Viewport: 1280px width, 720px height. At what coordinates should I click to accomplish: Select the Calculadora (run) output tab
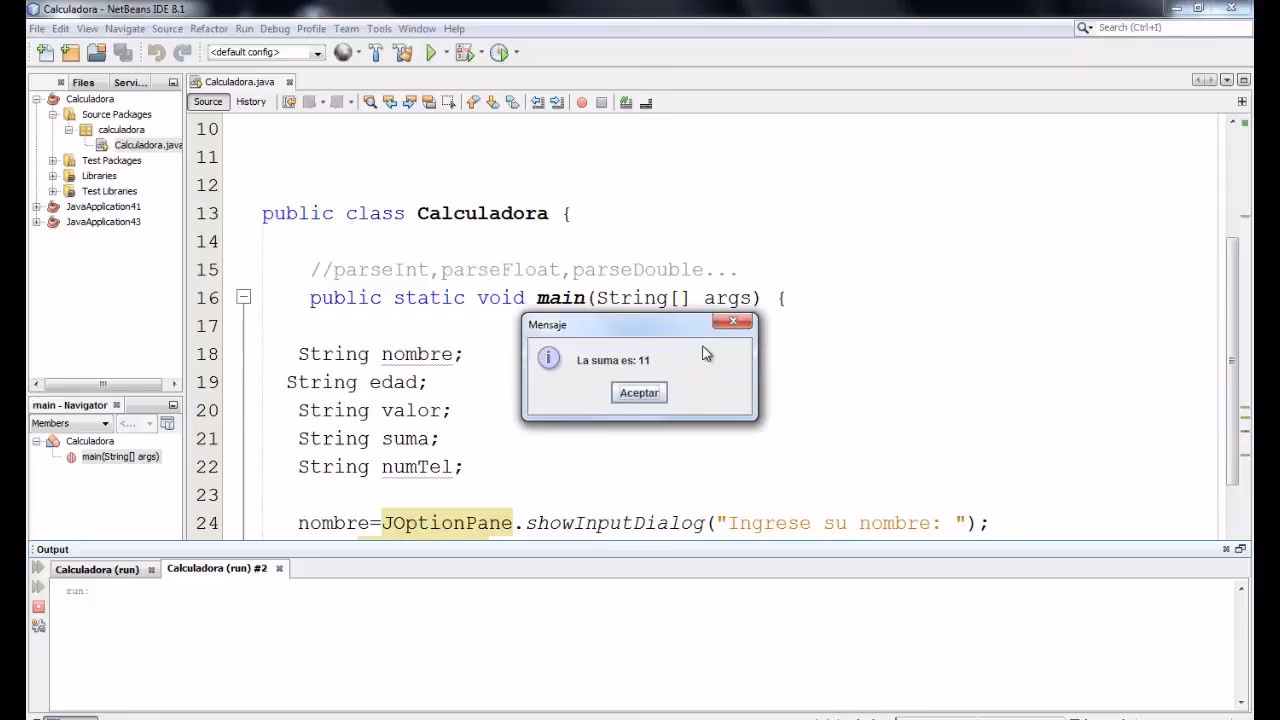tap(97, 569)
